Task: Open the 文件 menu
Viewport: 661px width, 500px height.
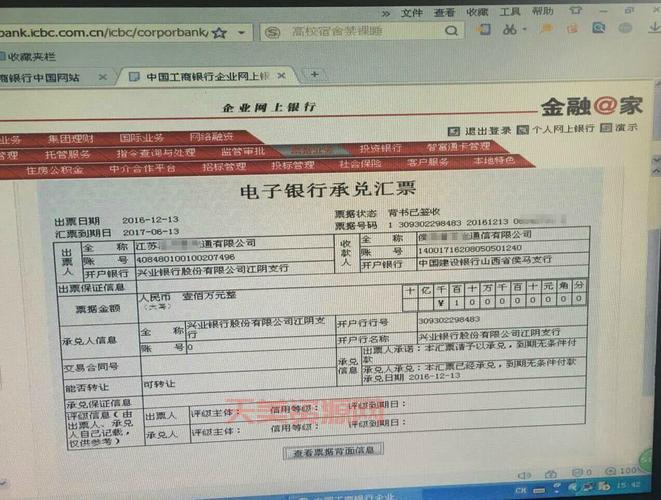Action: [412, 12]
